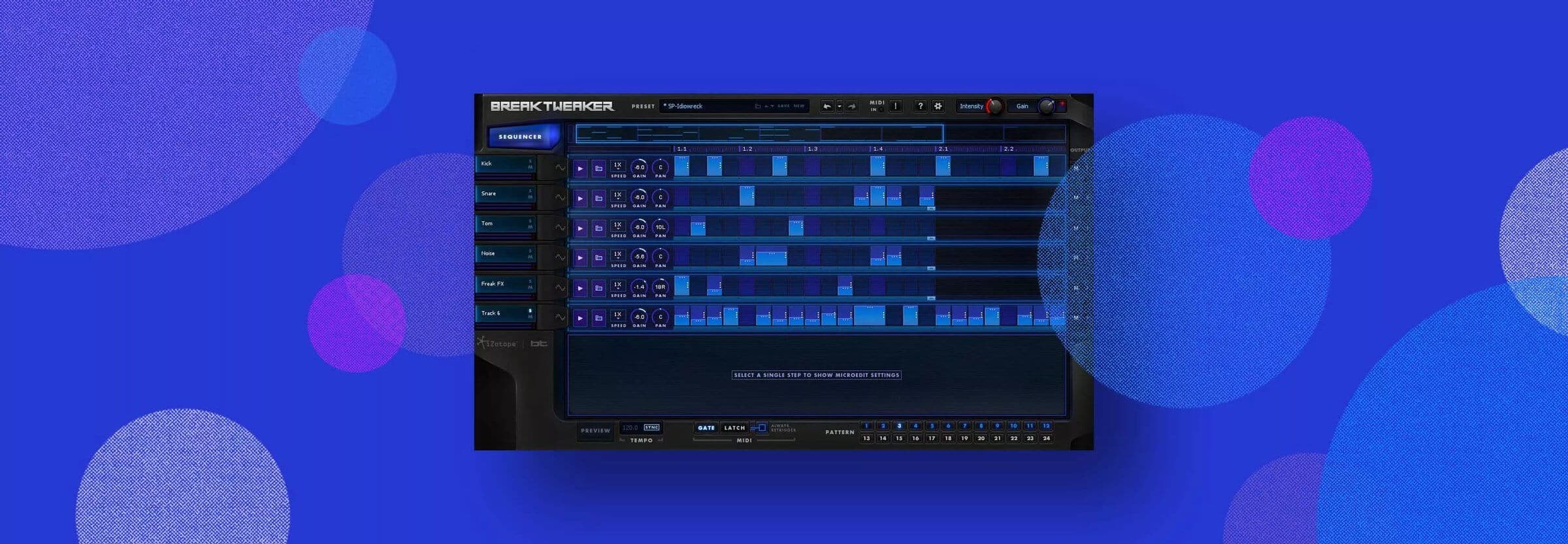Click the redo arrow in the top toolbar
This screenshot has width=1568, height=544.
pos(851,106)
